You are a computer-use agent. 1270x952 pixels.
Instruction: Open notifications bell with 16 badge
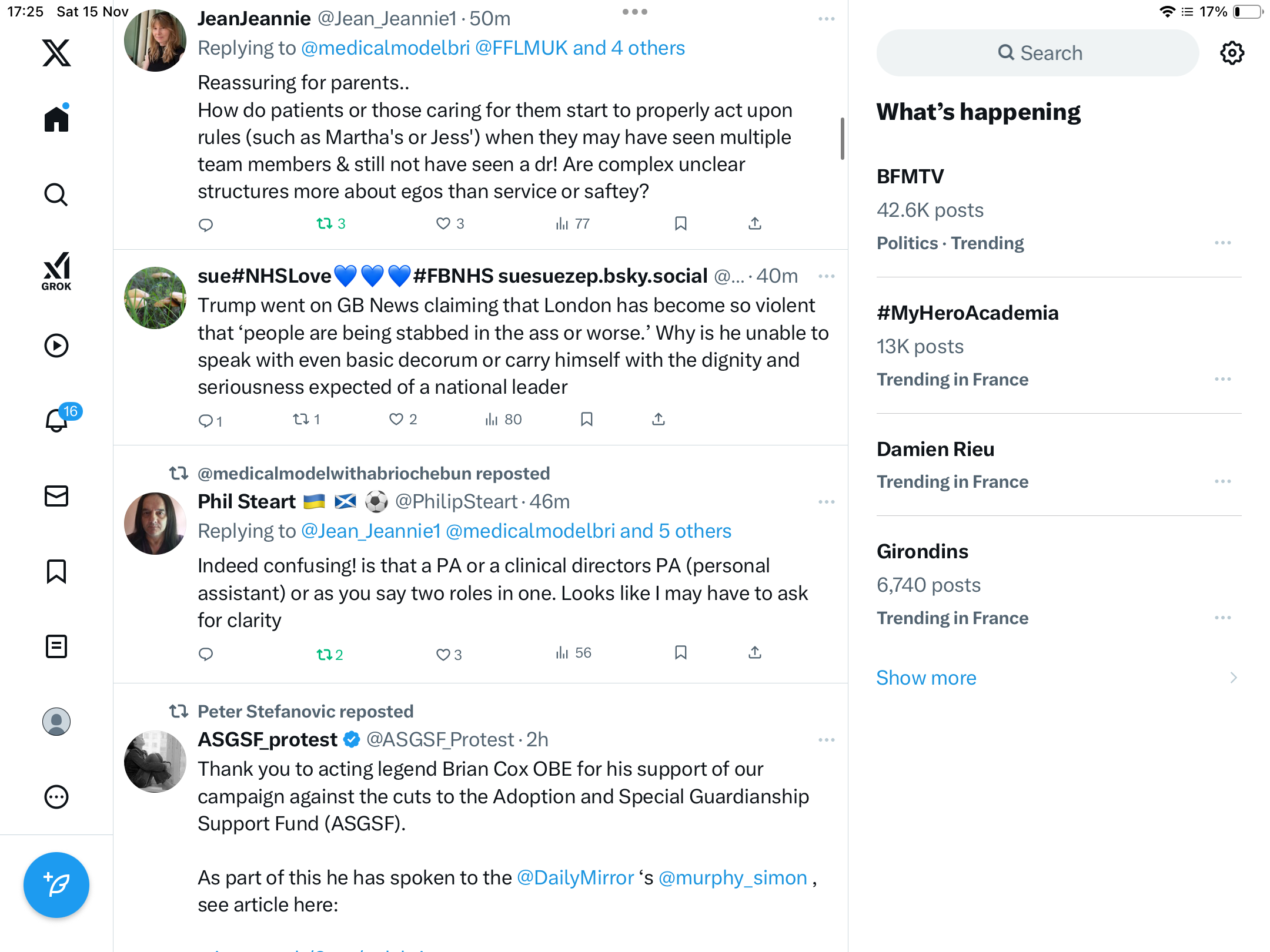click(x=57, y=420)
